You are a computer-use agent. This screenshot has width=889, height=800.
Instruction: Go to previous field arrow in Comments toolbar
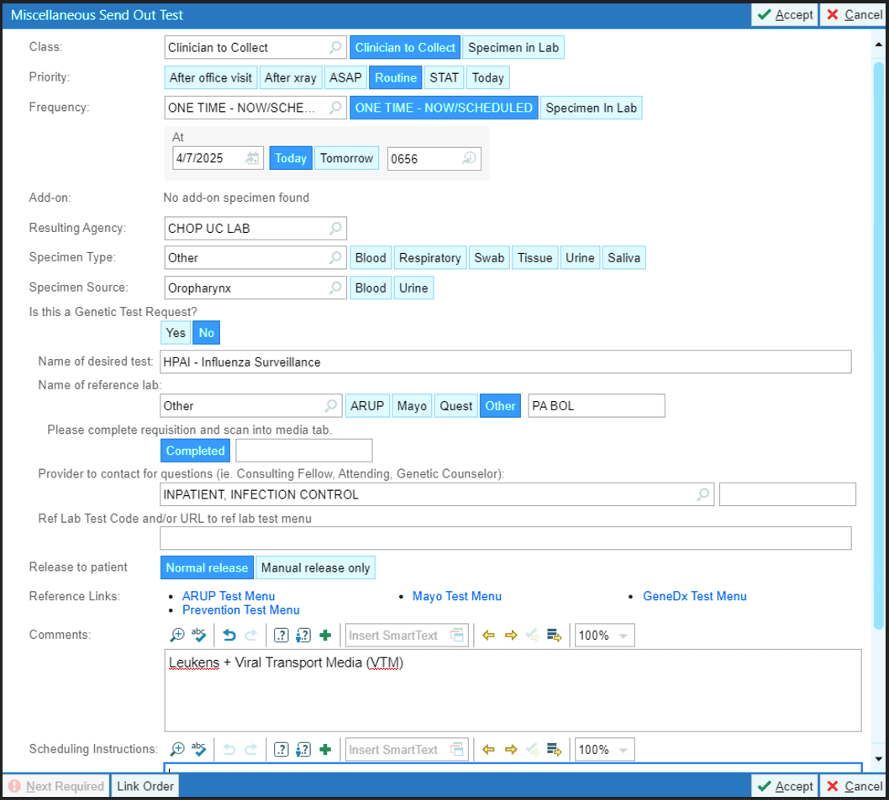tap(488, 635)
